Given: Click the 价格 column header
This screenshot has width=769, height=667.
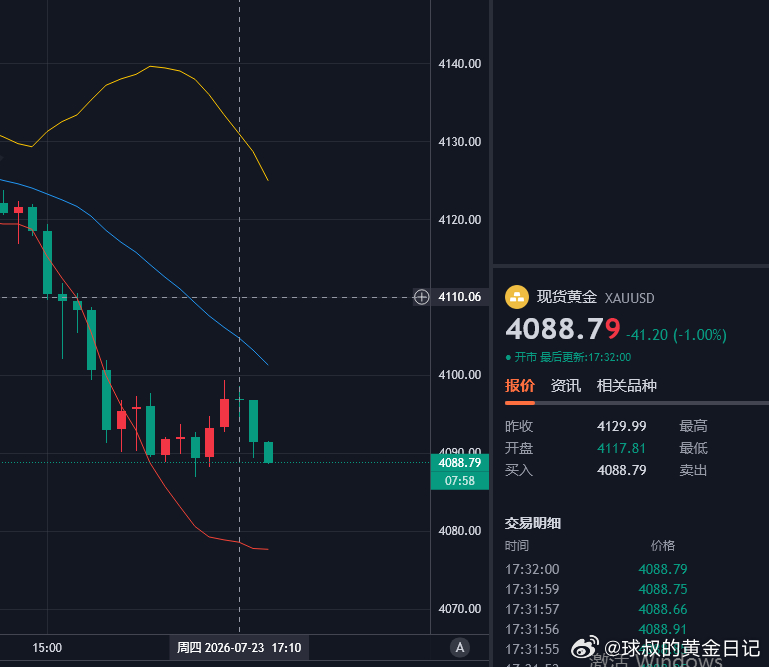Looking at the screenshot, I should [663, 545].
